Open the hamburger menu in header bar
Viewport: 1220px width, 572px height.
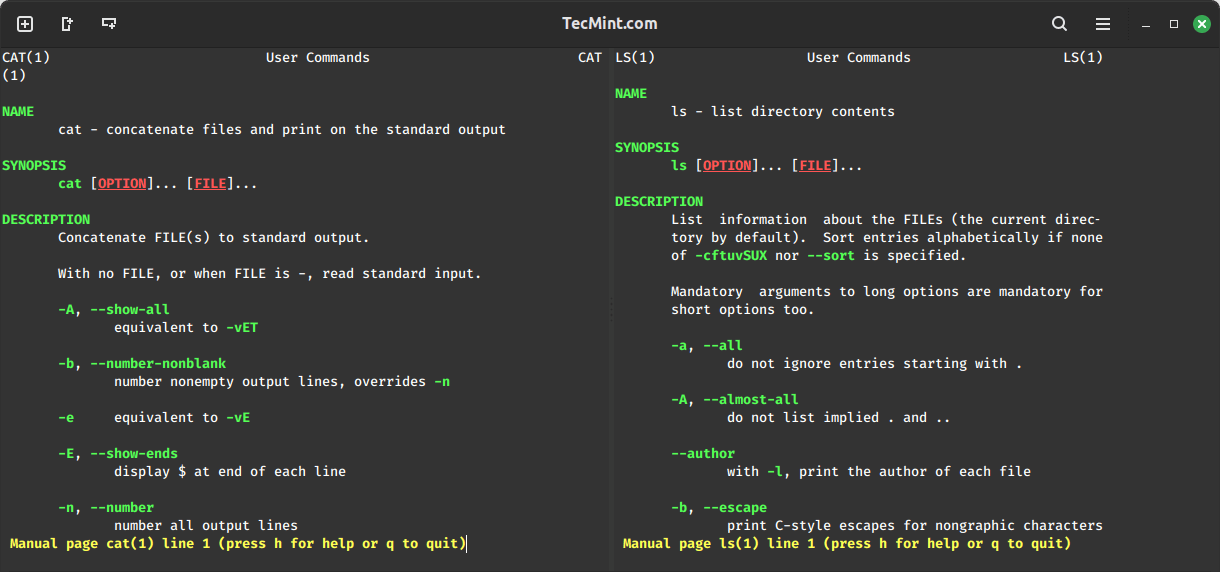1103,24
